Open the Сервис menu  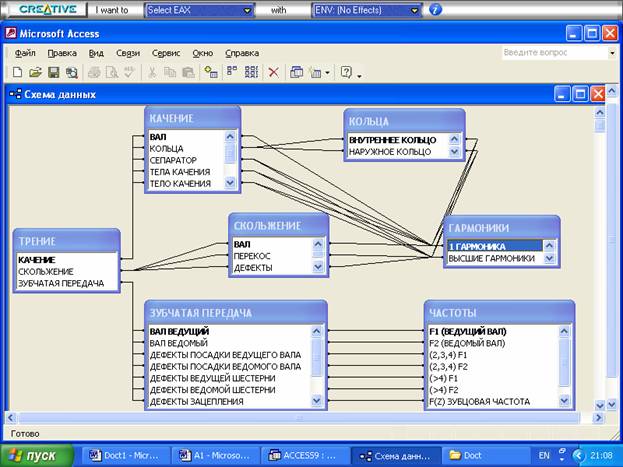click(x=166, y=53)
